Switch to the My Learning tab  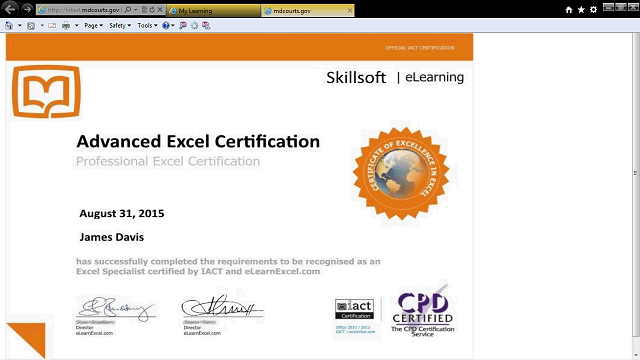213,11
